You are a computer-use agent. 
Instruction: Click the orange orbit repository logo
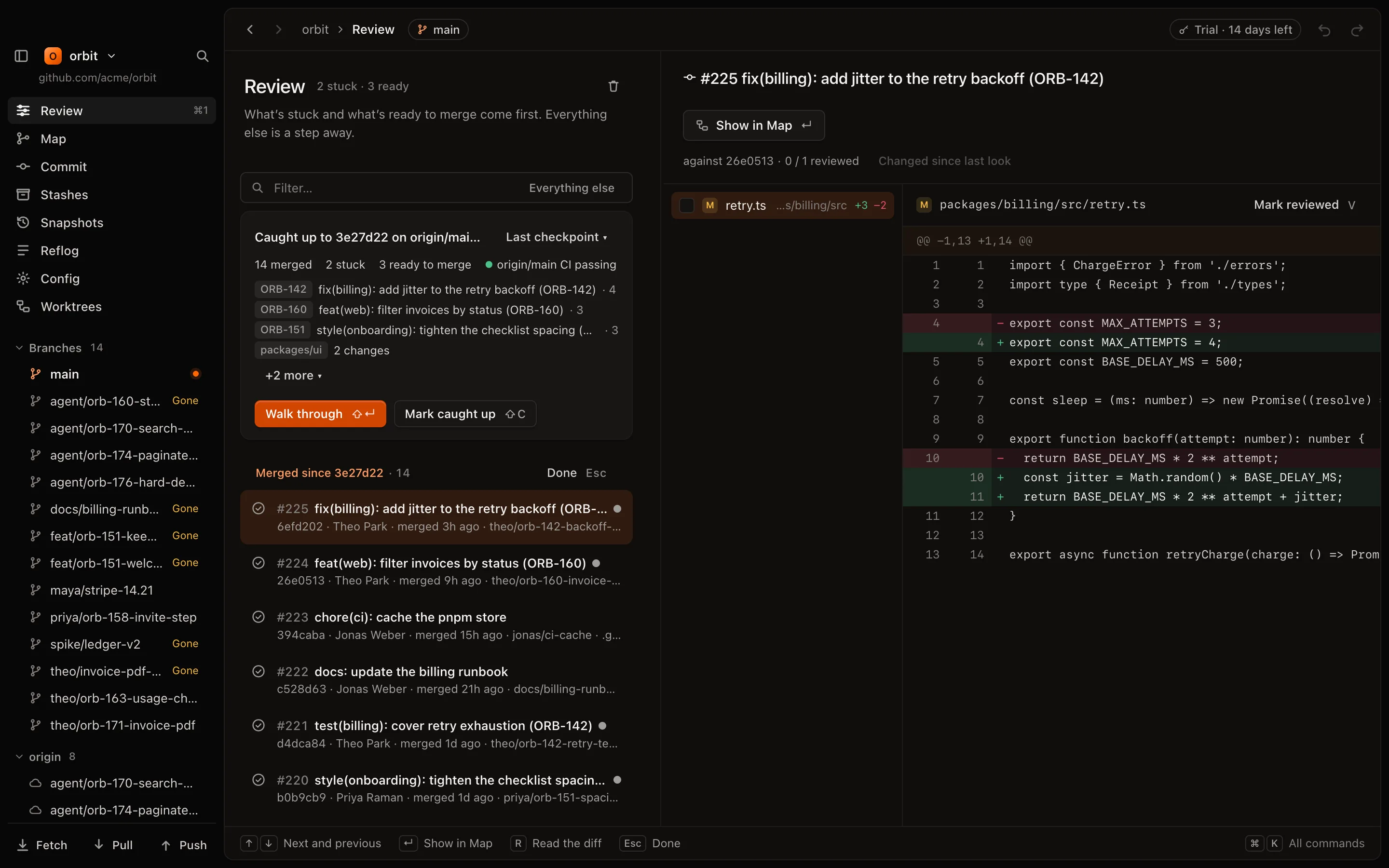53,55
